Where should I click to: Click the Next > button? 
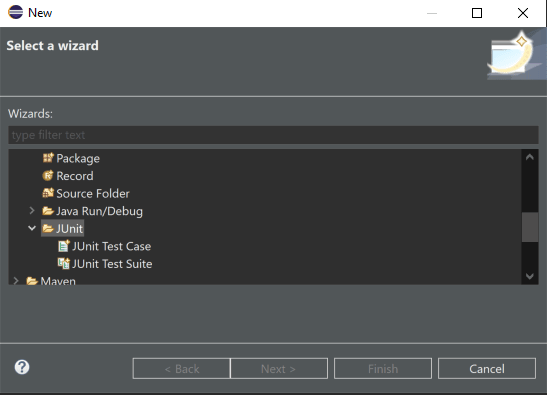click(279, 368)
